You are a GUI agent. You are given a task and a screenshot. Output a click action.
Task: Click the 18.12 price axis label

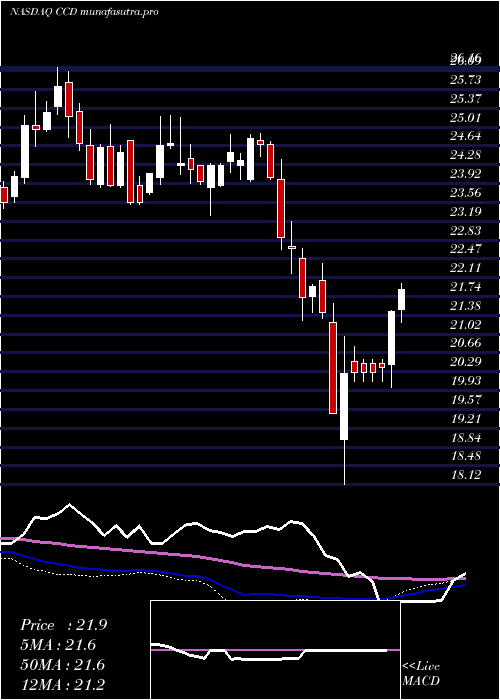point(466,475)
